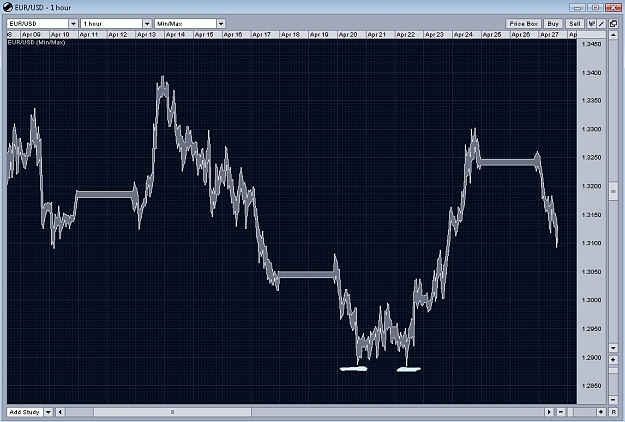The width and height of the screenshot is (625, 422).
Task: Click the Price Box button
Action: click(x=523, y=24)
